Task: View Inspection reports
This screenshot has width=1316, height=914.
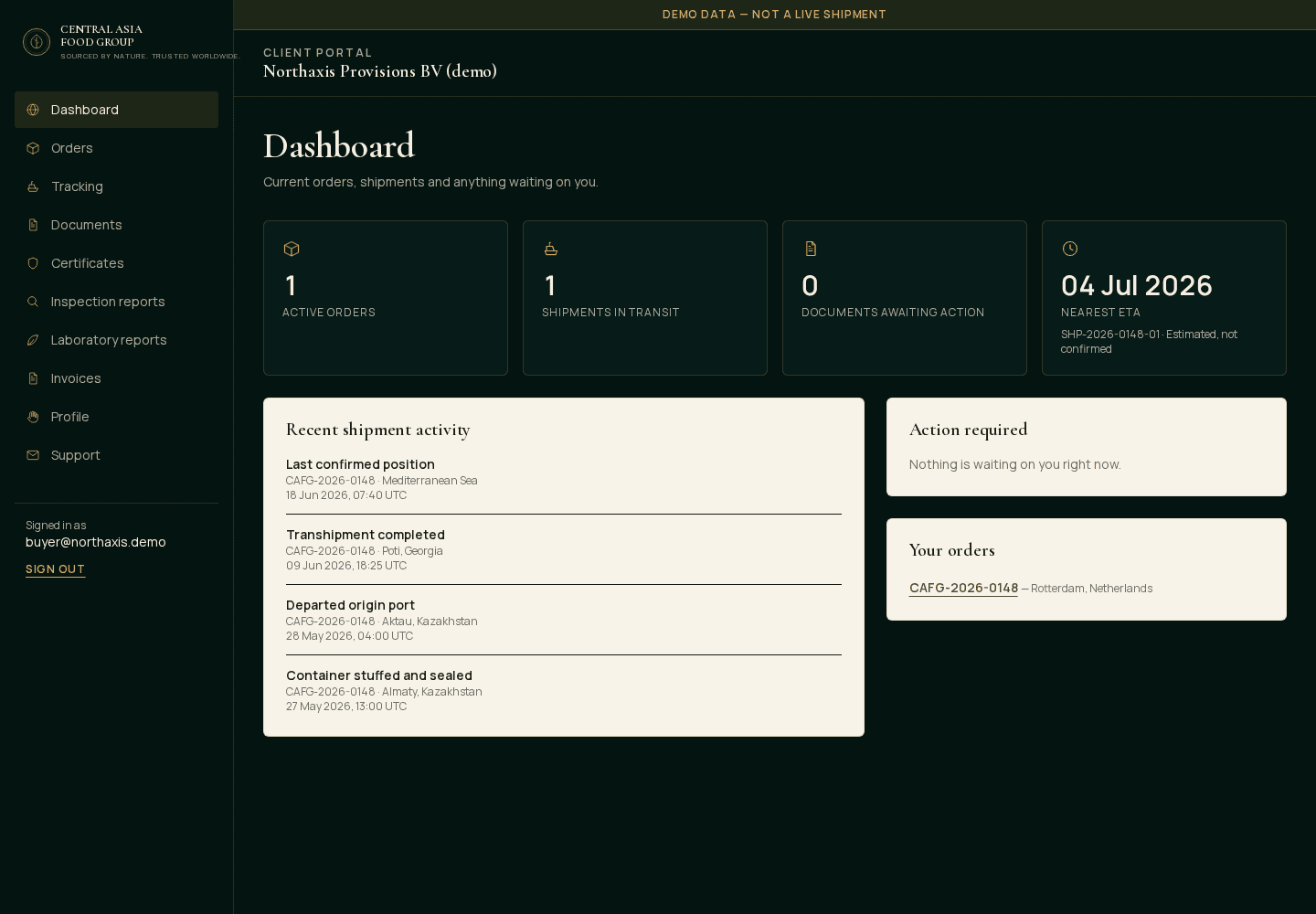Action: pos(116,302)
